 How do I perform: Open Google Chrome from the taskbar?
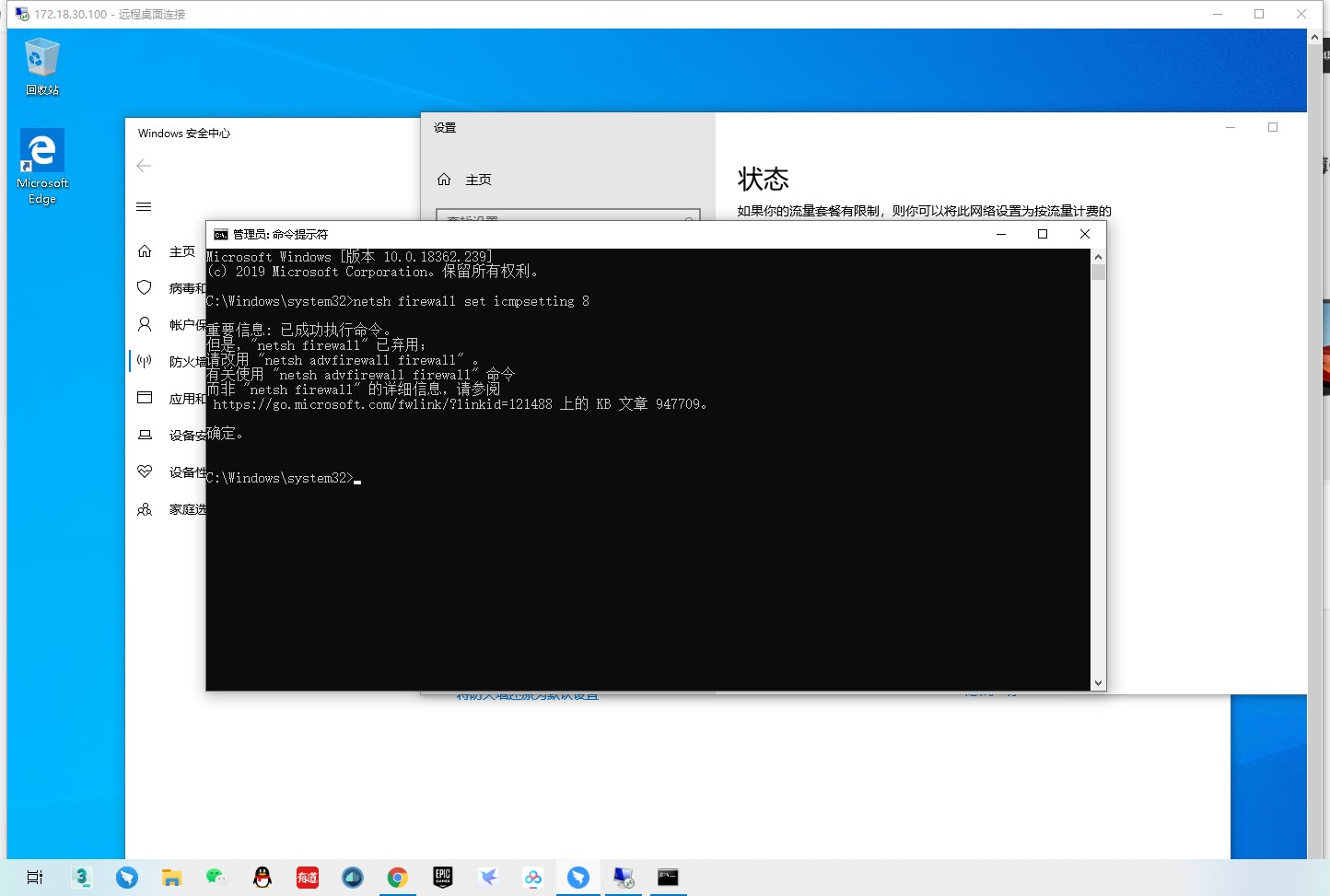[397, 878]
